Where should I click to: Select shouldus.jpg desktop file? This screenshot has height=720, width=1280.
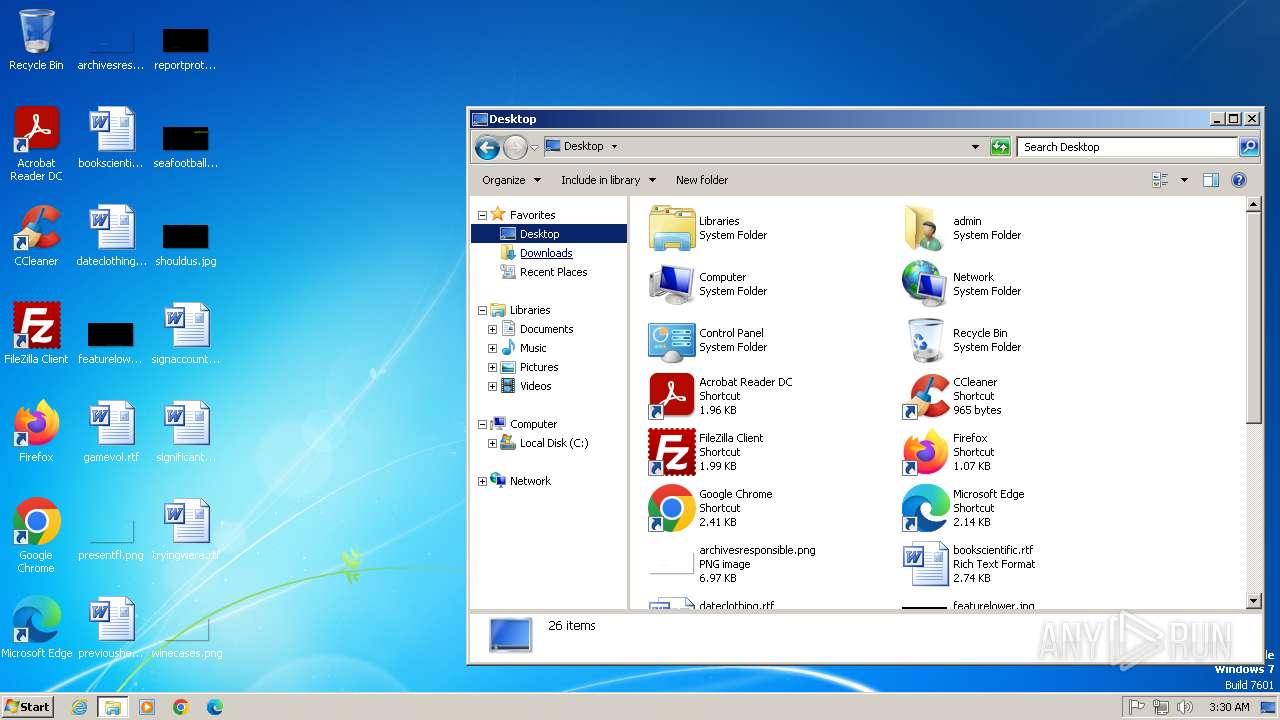pos(186,246)
